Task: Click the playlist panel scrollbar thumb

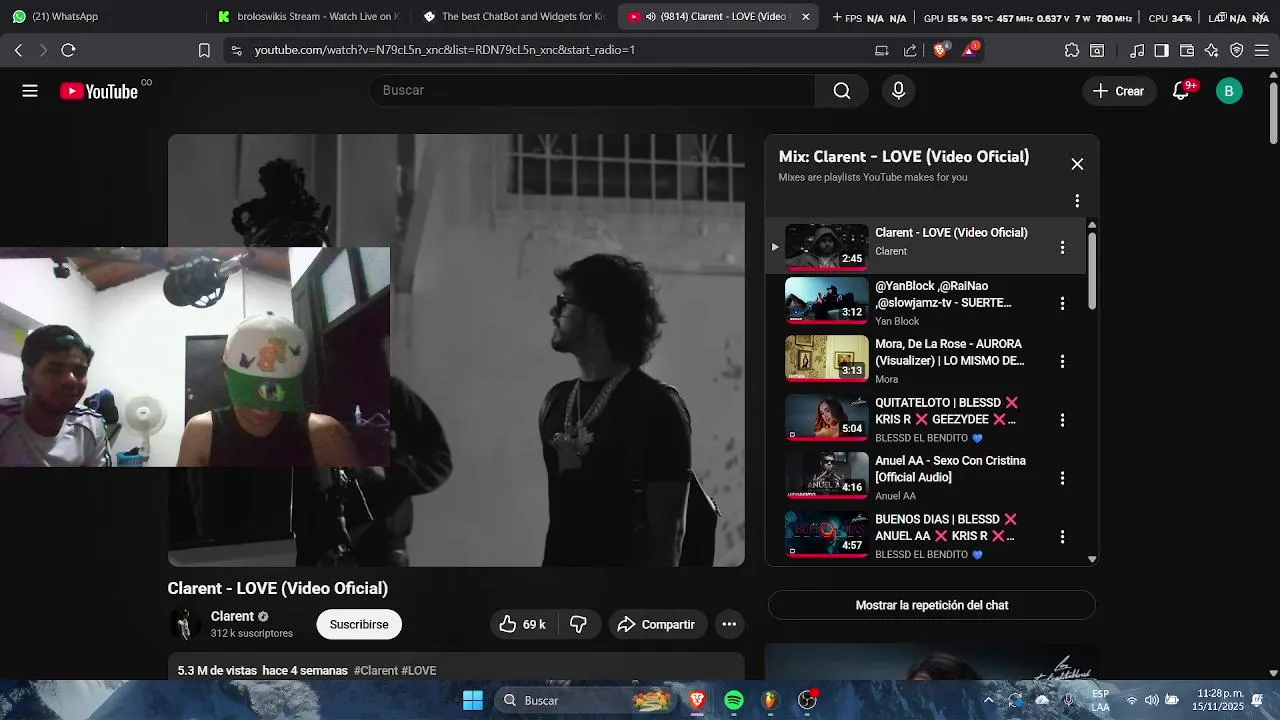Action: (1092, 270)
